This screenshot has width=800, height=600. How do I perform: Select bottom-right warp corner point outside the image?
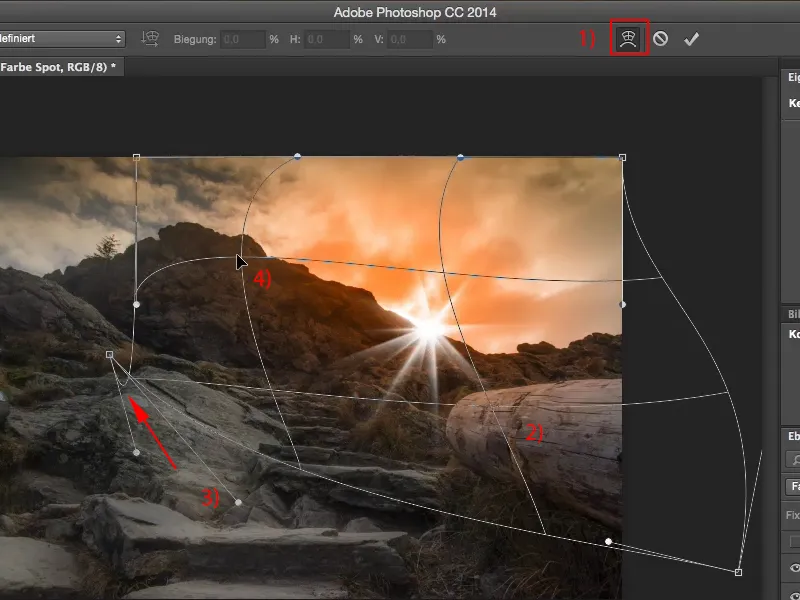(738, 572)
